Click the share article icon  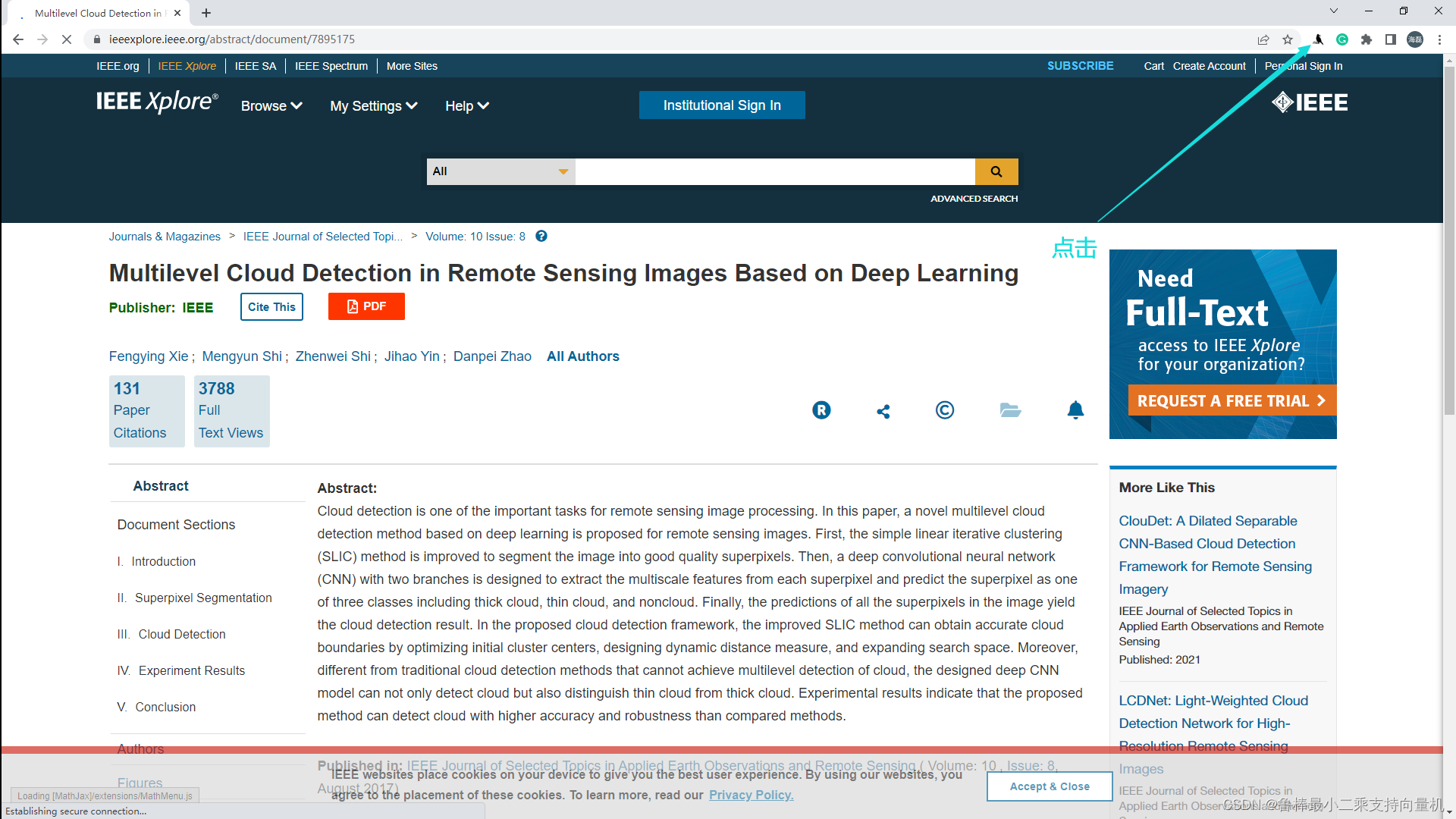[883, 411]
